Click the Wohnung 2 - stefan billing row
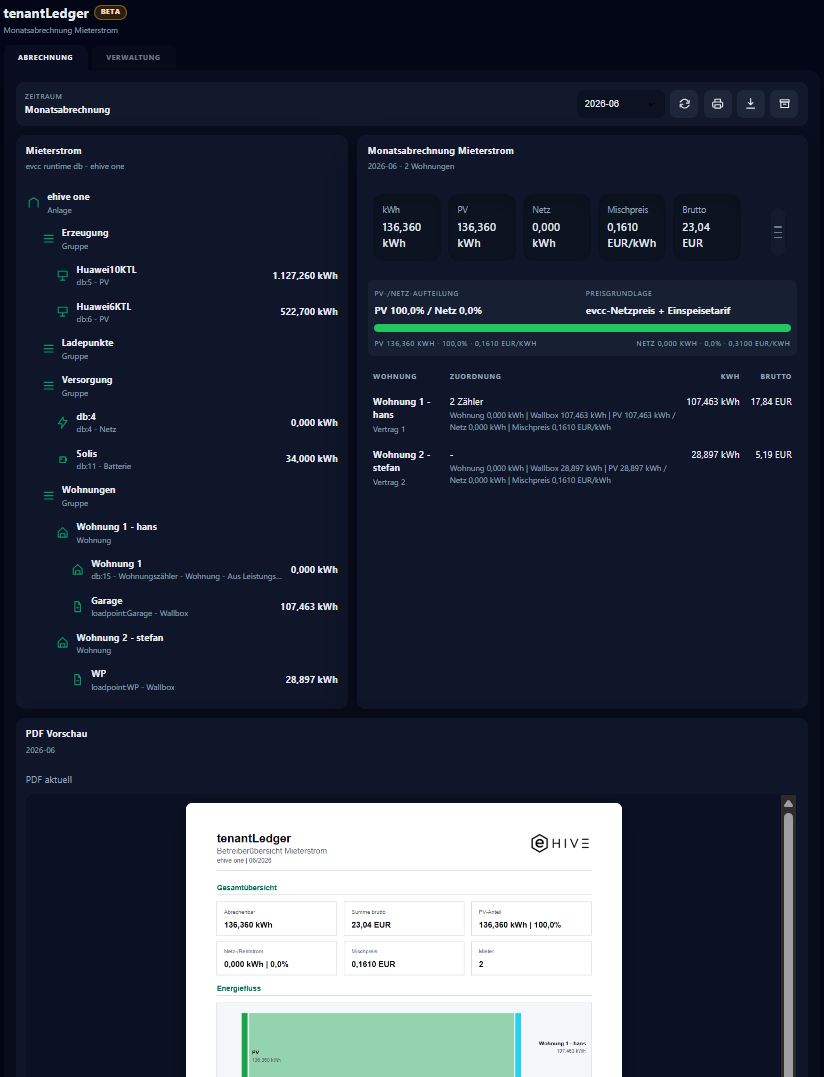 point(582,467)
